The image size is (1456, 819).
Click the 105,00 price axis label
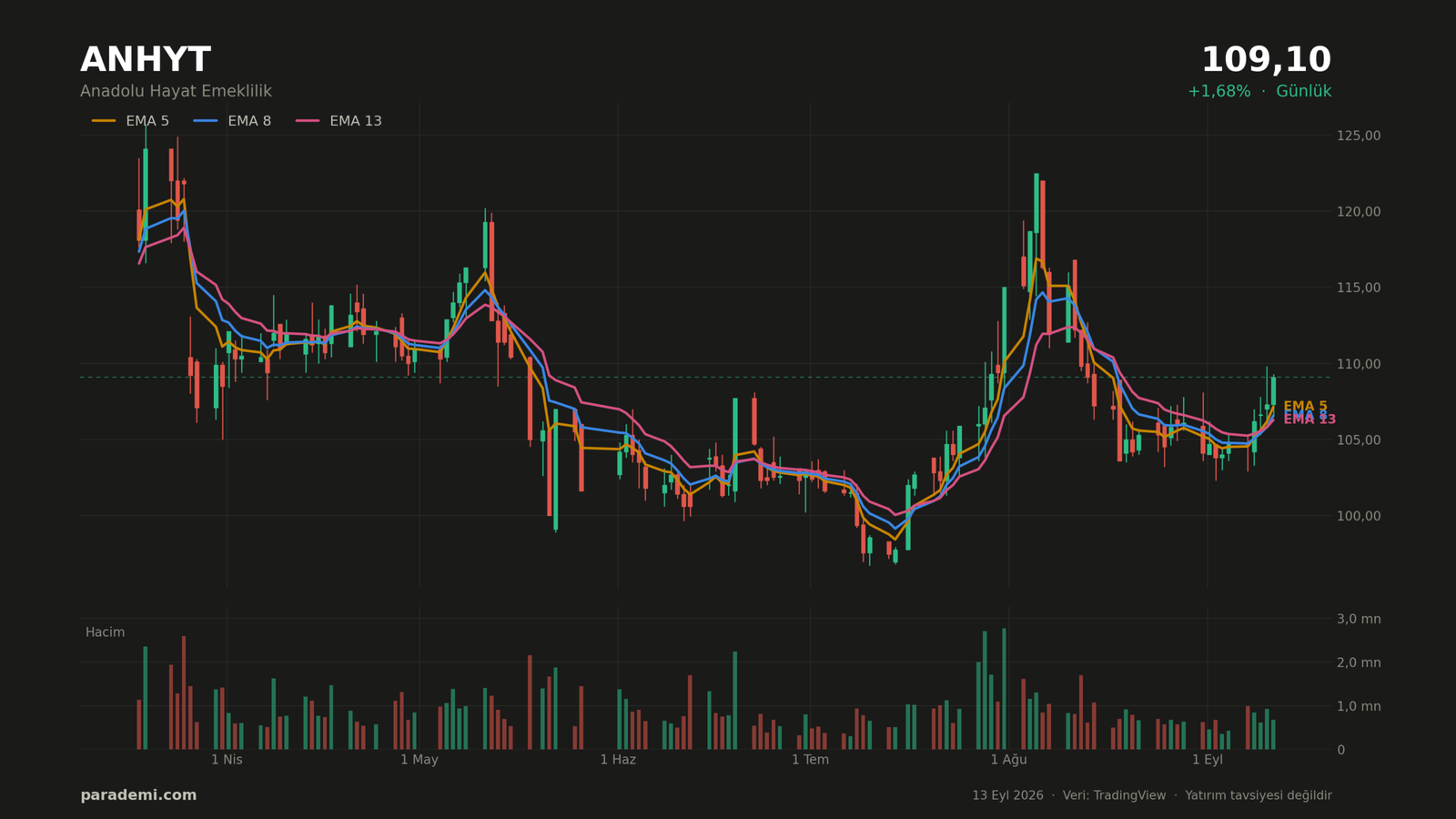1359,440
